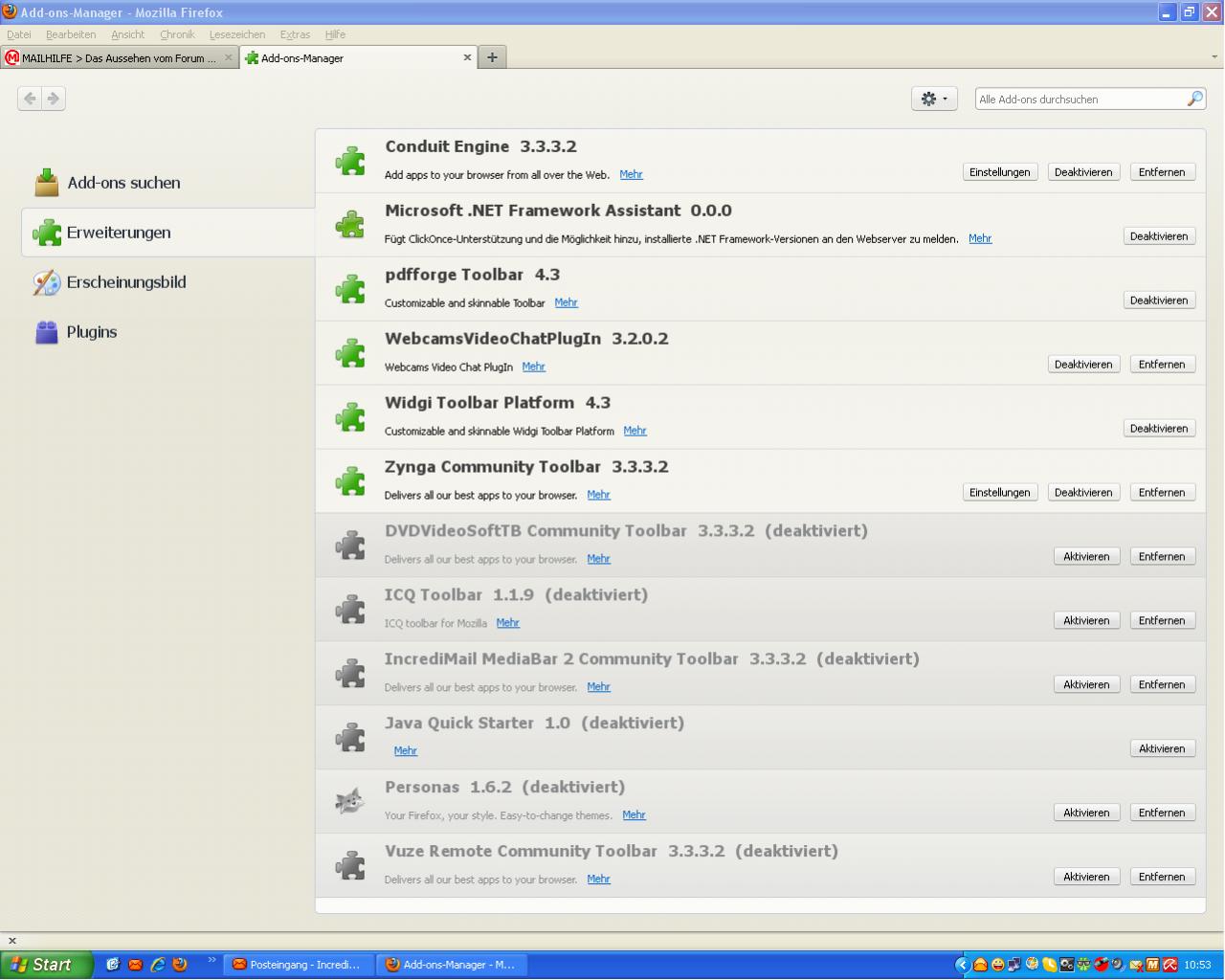Click the Conduit Engine puzzle icon

click(x=350, y=161)
